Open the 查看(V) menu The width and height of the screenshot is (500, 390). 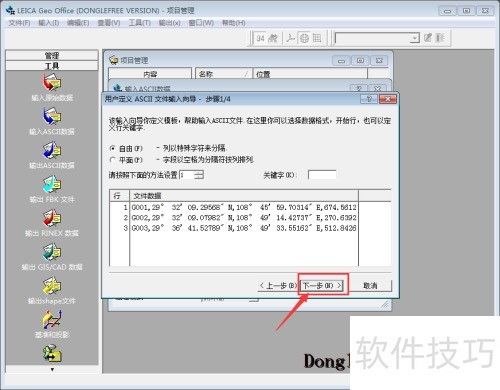(x=109, y=23)
